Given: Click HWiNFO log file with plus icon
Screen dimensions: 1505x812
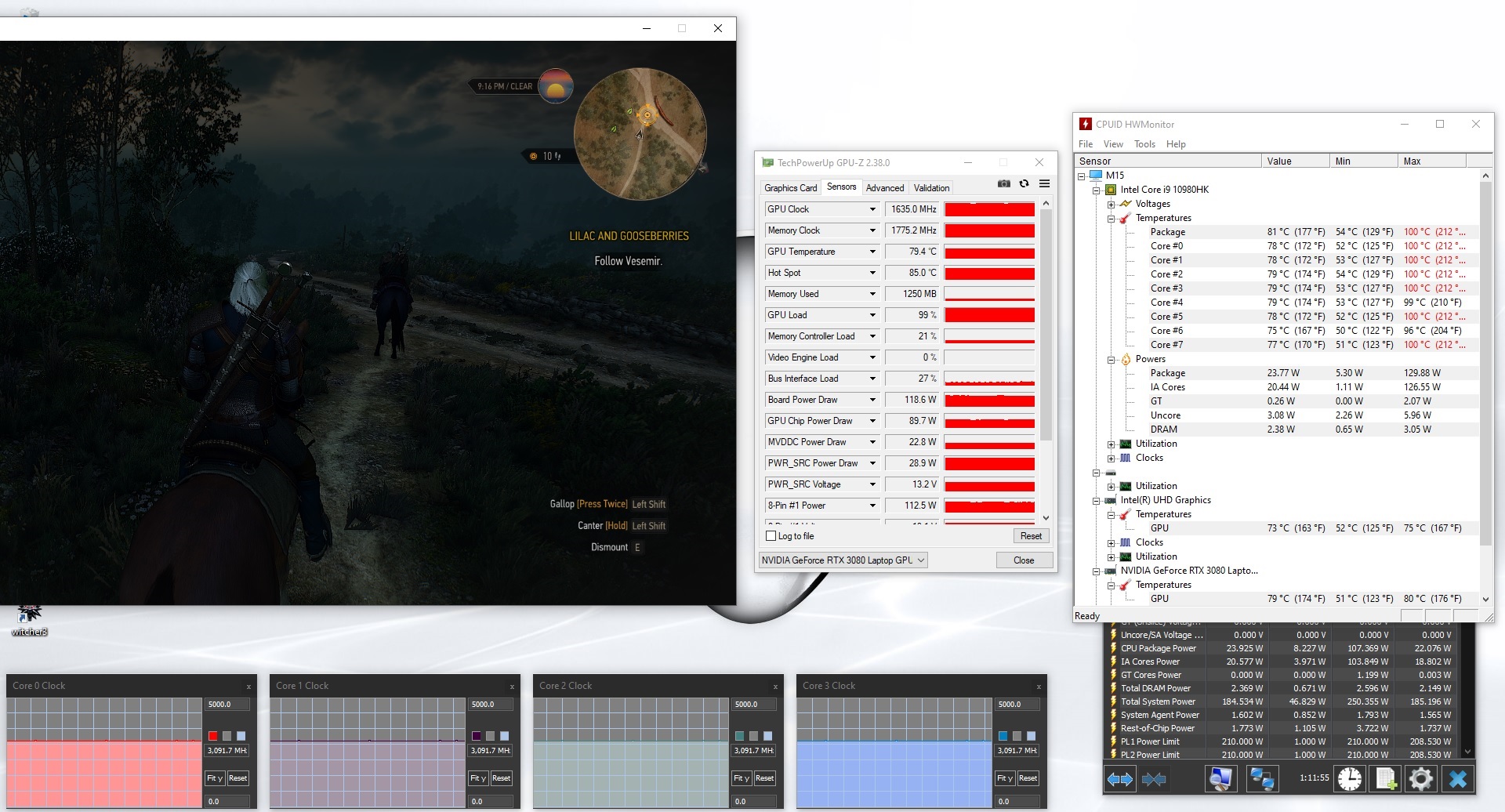Looking at the screenshot, I should pyautogui.click(x=1385, y=779).
